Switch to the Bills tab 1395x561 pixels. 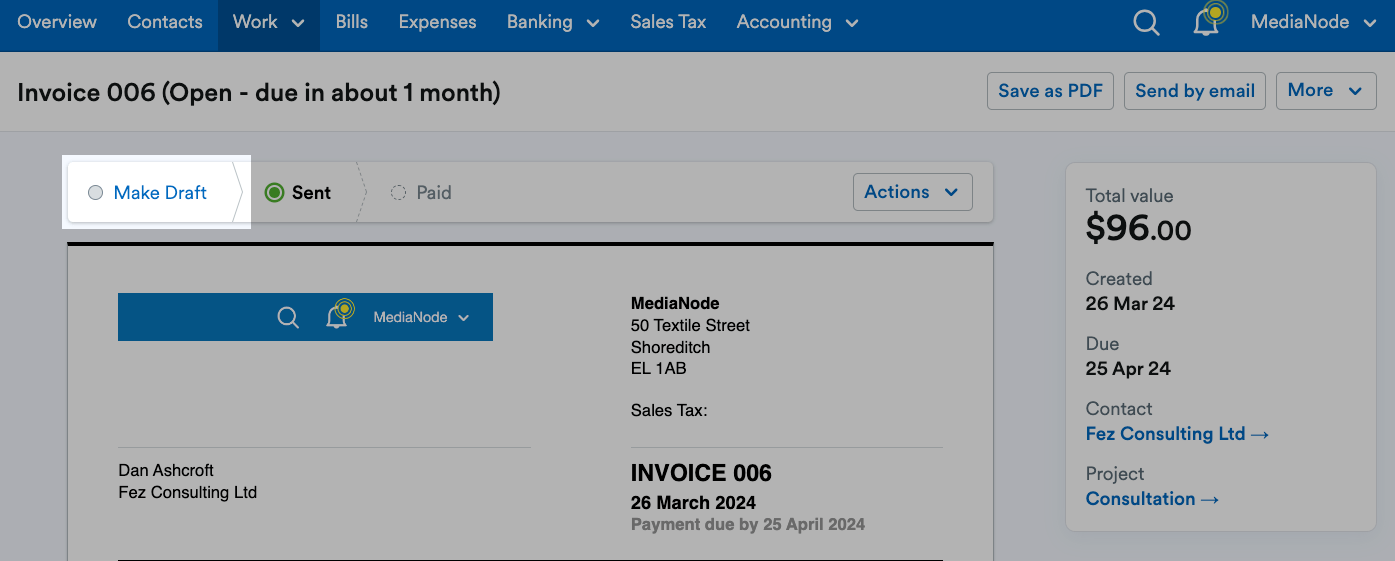[x=352, y=22]
